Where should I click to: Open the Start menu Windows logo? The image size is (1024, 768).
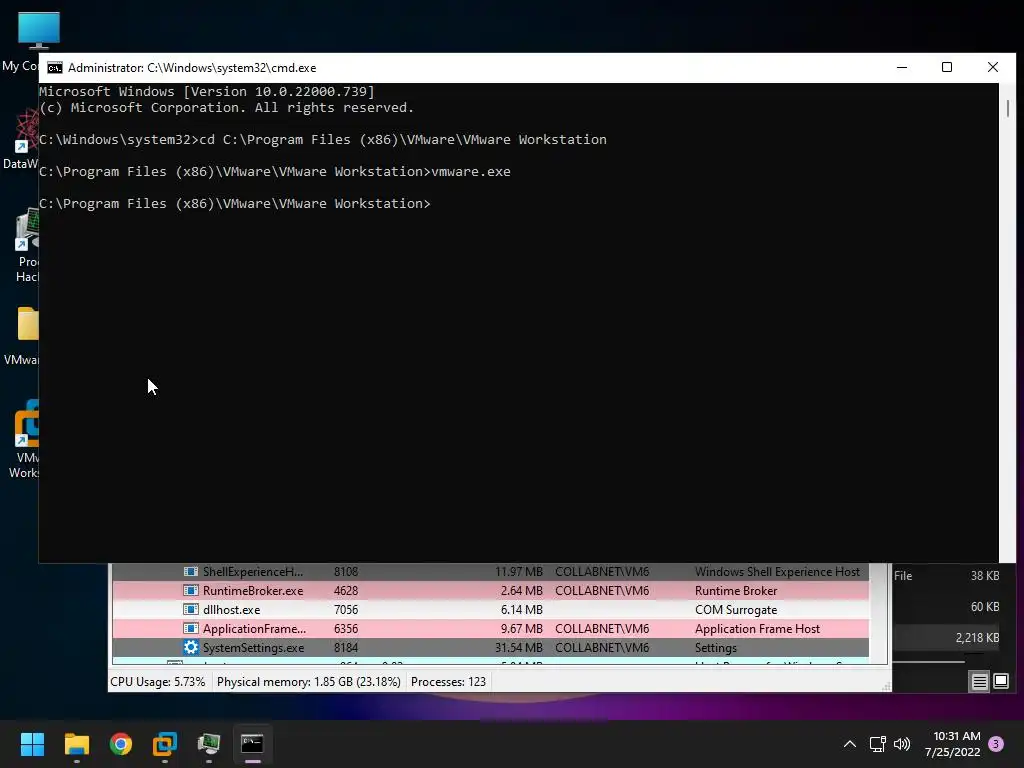[32, 744]
